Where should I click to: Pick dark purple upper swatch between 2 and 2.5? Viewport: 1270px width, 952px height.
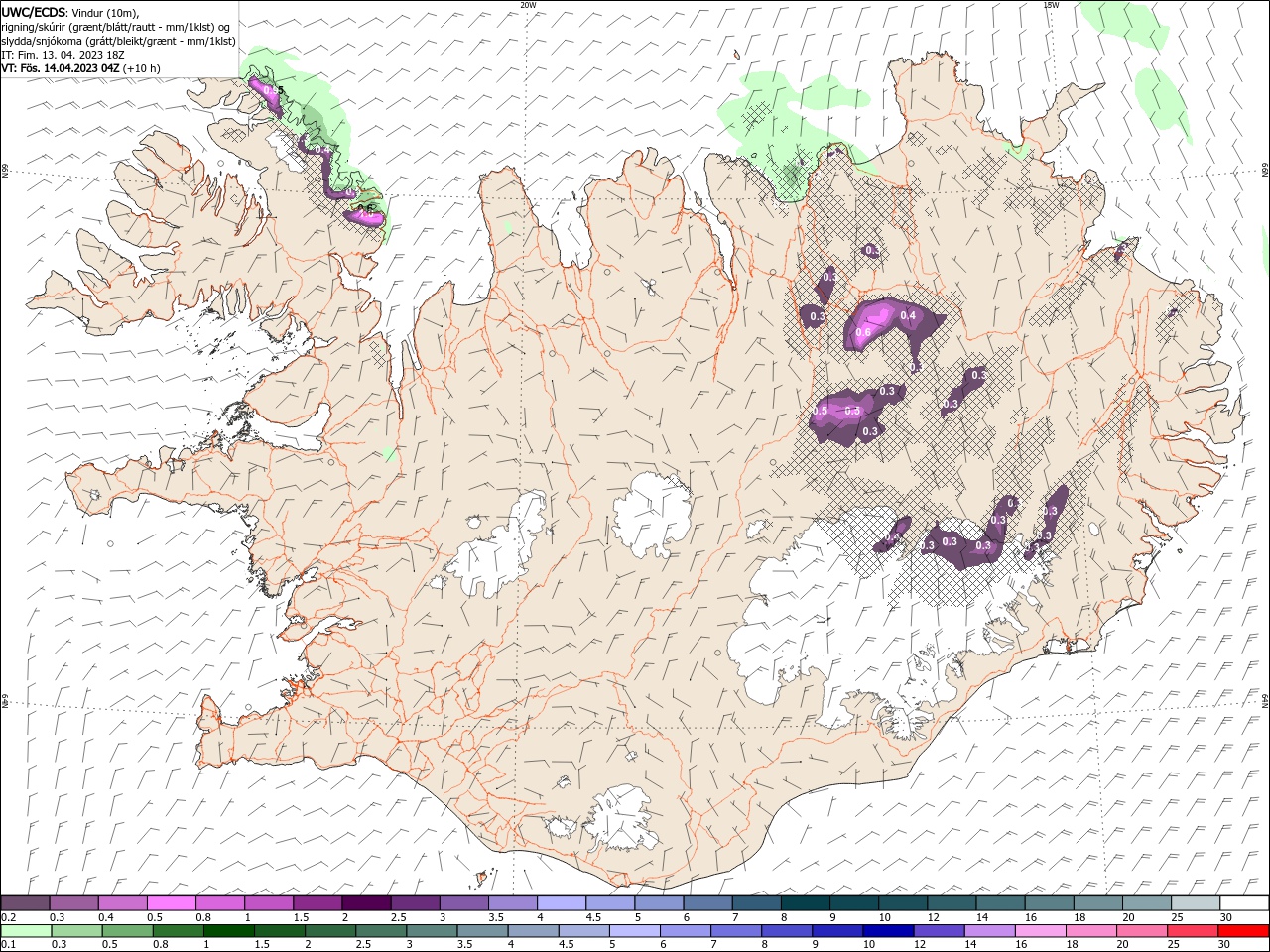point(366,903)
